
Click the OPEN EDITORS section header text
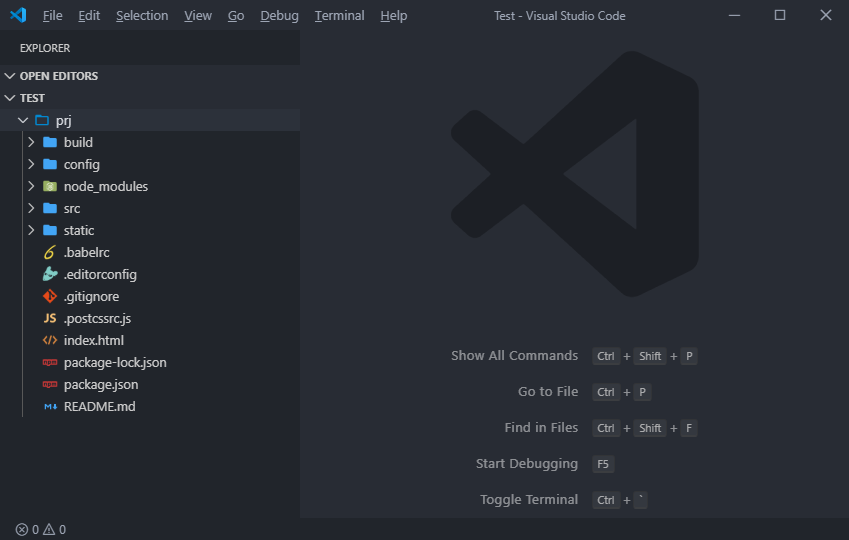(x=59, y=76)
